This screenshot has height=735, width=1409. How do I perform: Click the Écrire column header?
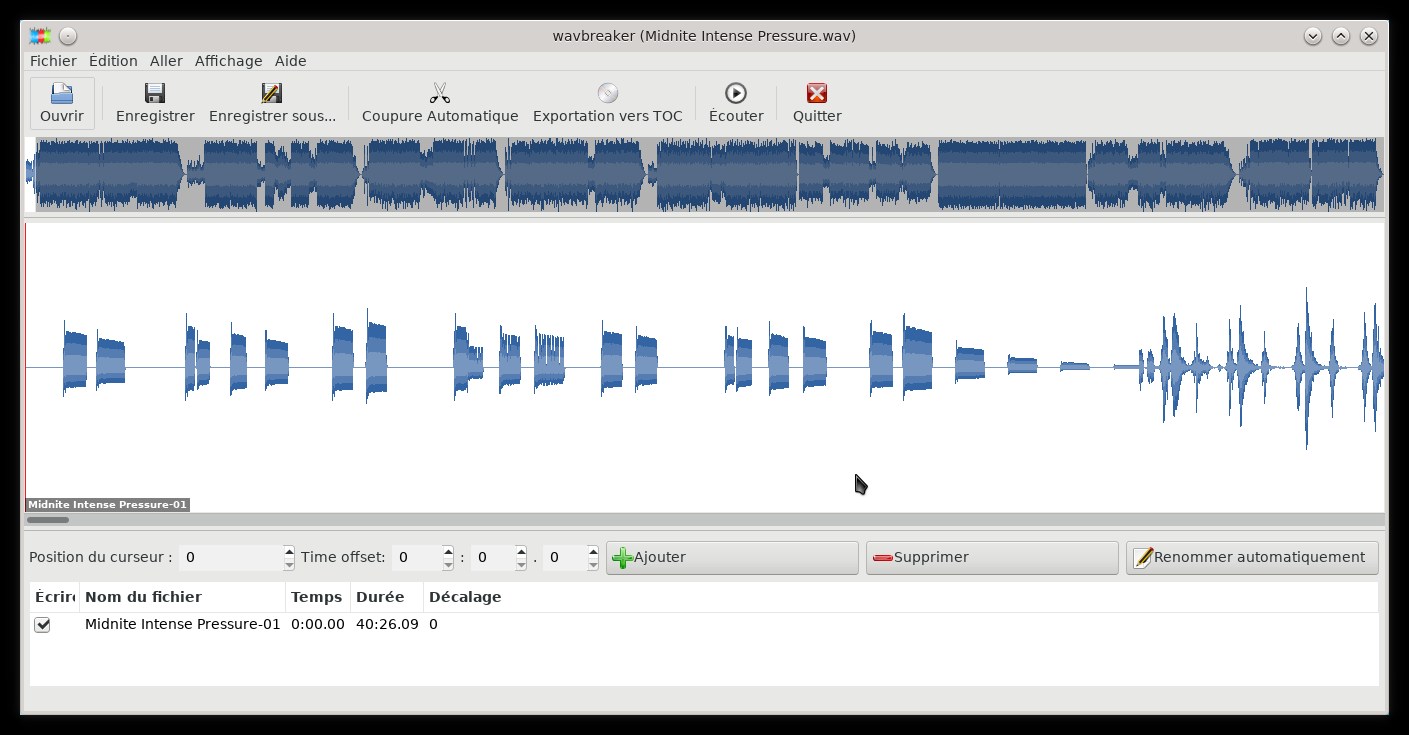(55, 597)
